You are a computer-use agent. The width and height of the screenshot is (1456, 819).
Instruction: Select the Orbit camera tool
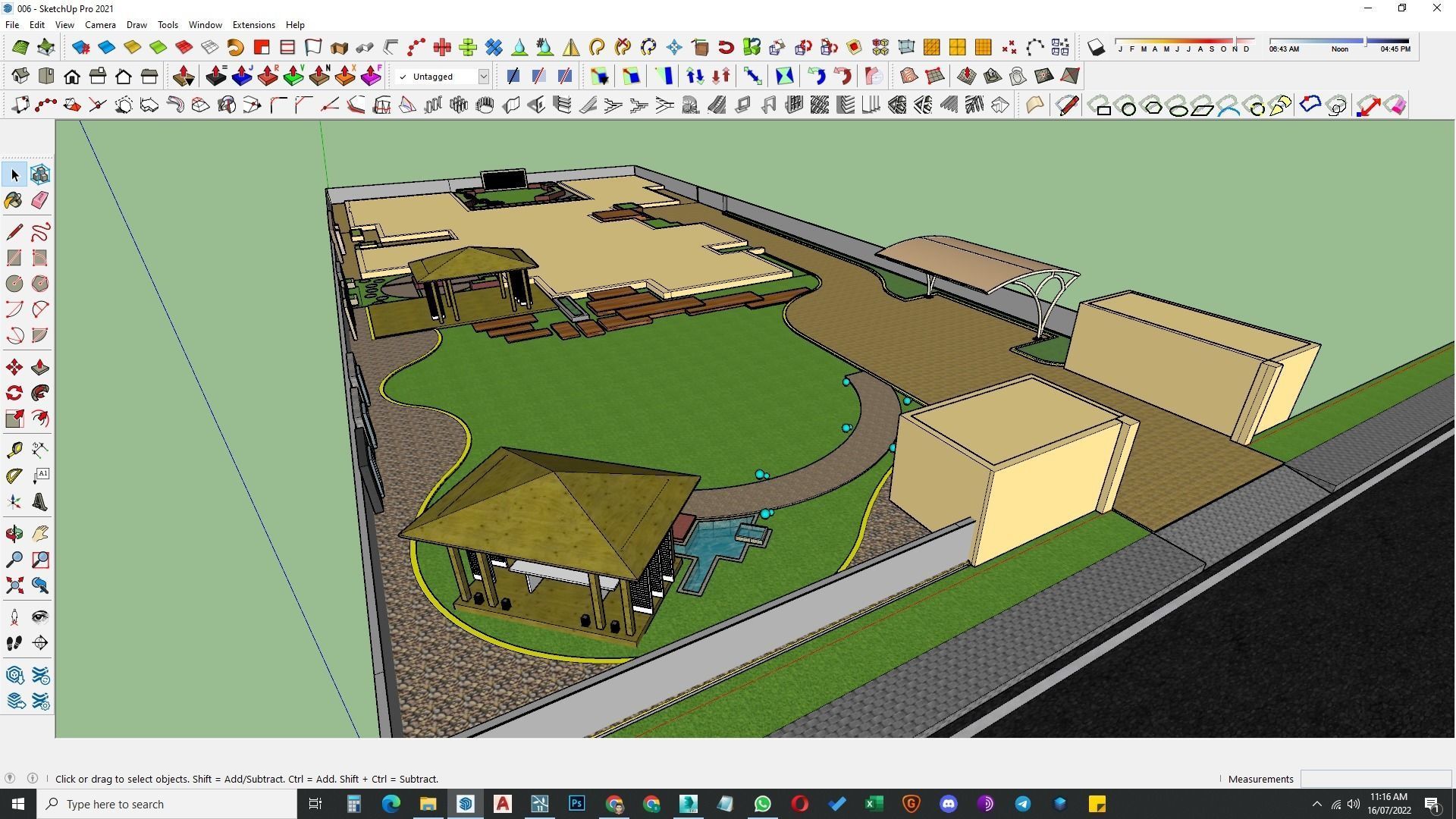click(14, 534)
